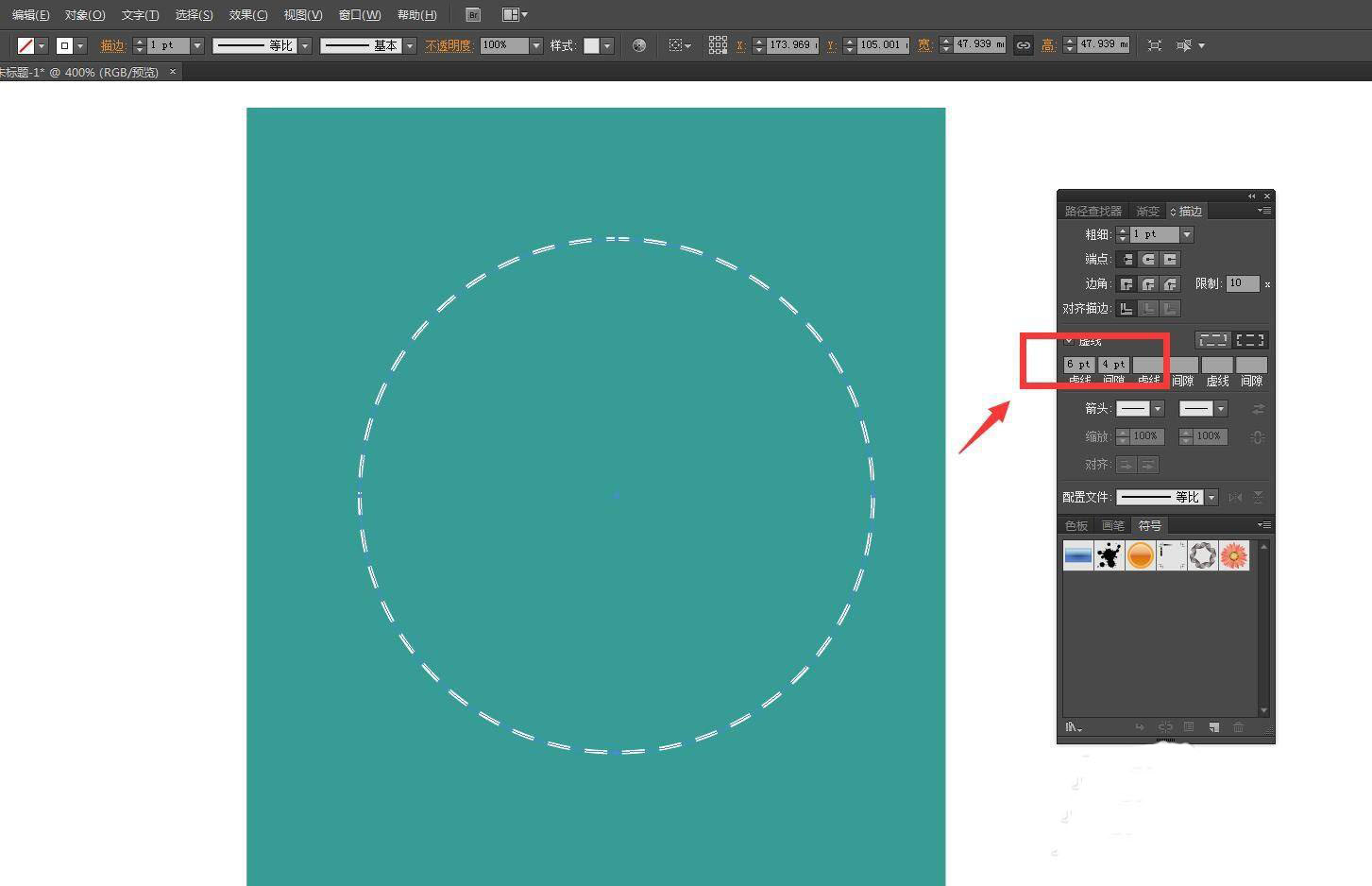Open the 窗口(W) menu
The height and width of the screenshot is (886, 1372).
pos(360,15)
